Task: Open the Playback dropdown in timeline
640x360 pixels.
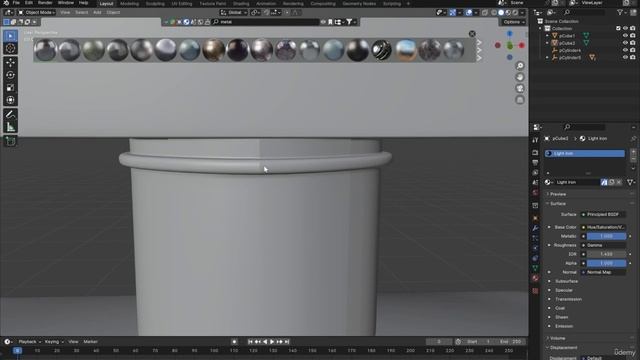Action: pyautogui.click(x=29, y=342)
